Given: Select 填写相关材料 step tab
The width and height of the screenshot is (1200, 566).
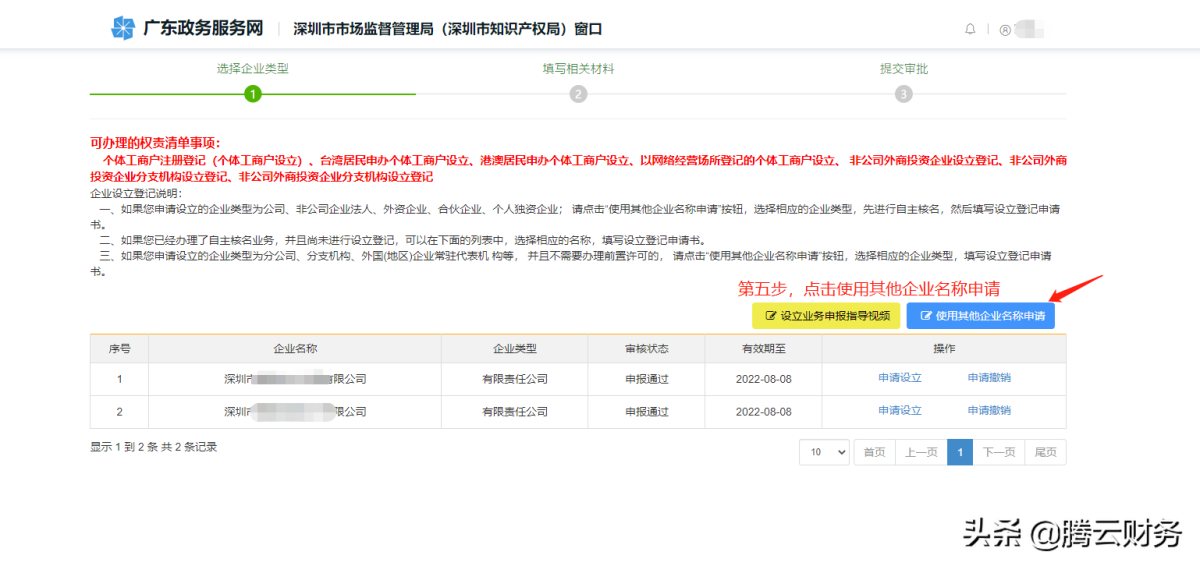Looking at the screenshot, I should coord(578,69).
